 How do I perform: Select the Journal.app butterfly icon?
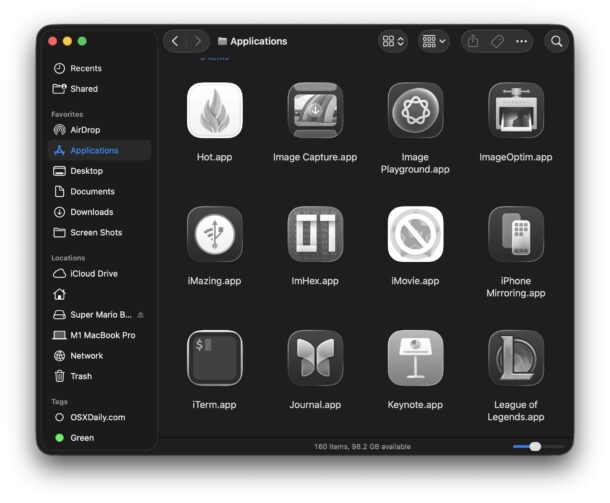315,358
